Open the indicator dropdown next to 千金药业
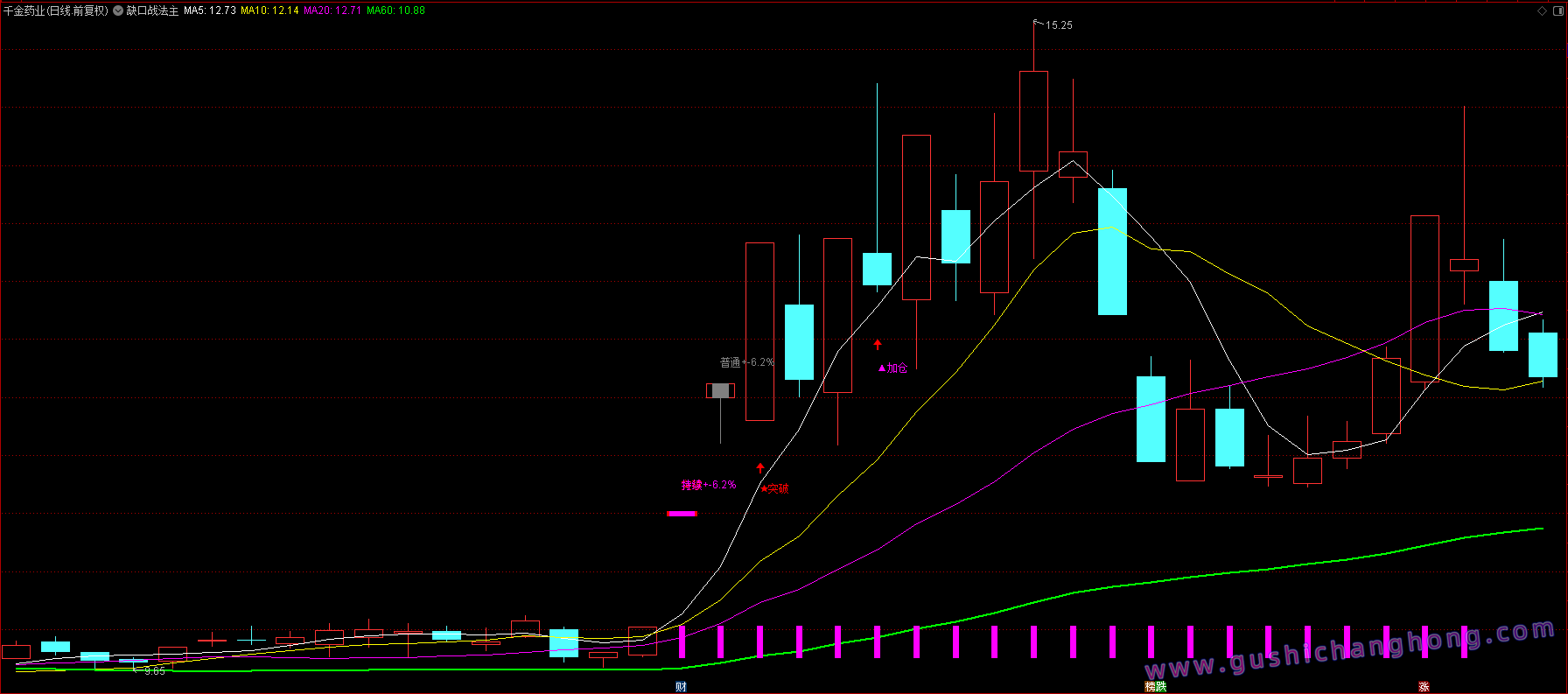Image resolution: width=1568 pixels, height=694 pixels. point(118,11)
